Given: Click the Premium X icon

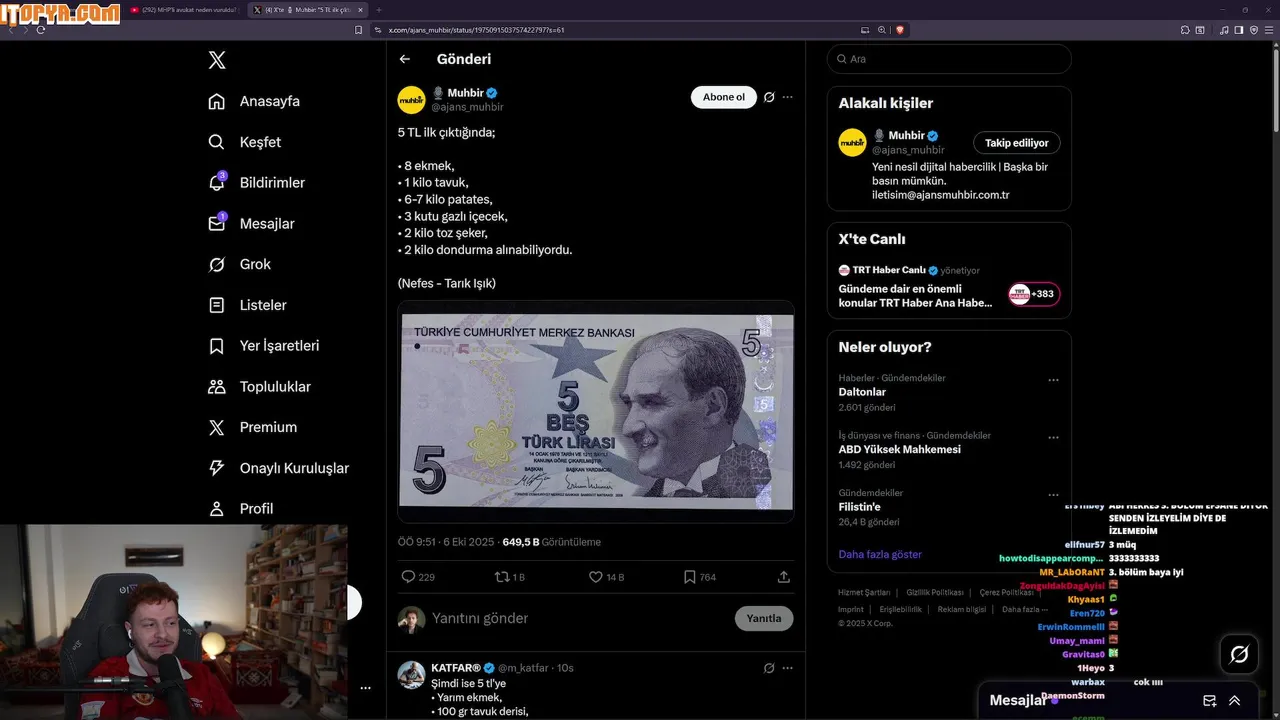Looking at the screenshot, I should click(x=216, y=427).
